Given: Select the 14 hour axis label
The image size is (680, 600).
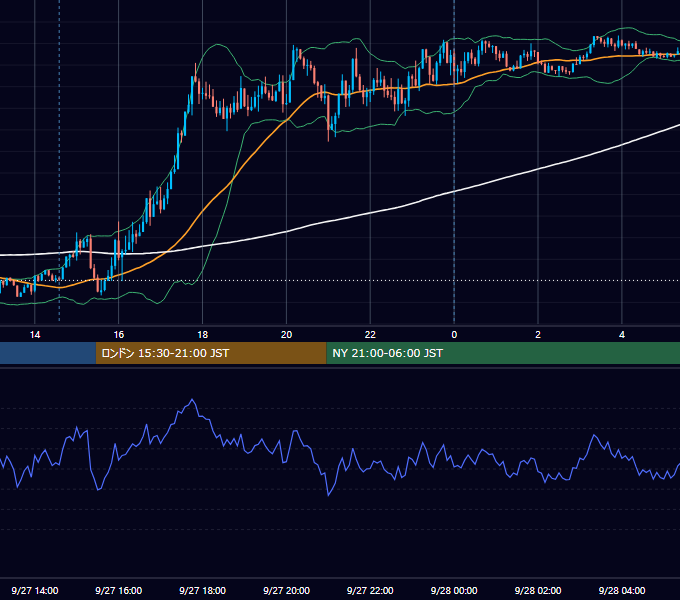Looking at the screenshot, I should click(x=35, y=334).
